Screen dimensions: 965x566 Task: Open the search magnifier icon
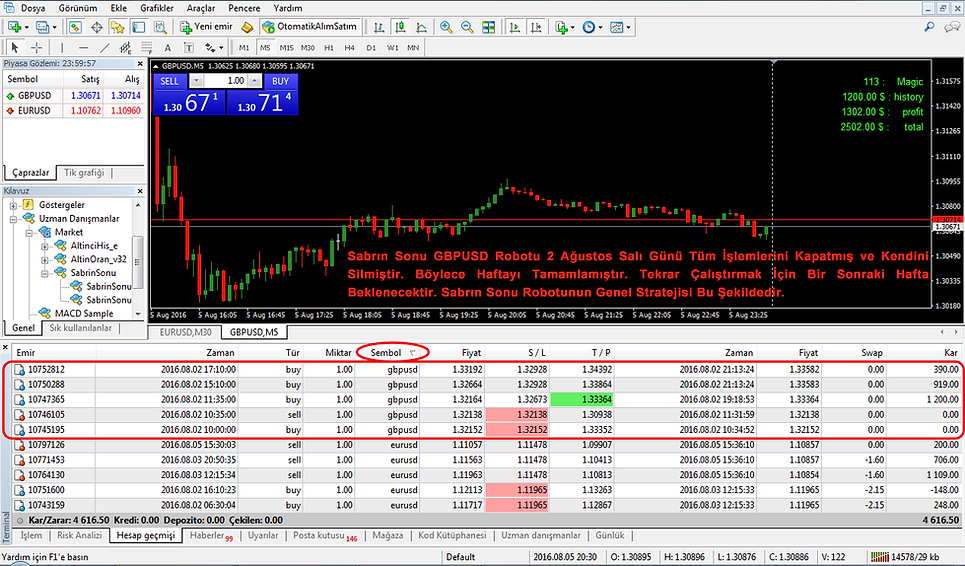(x=929, y=26)
